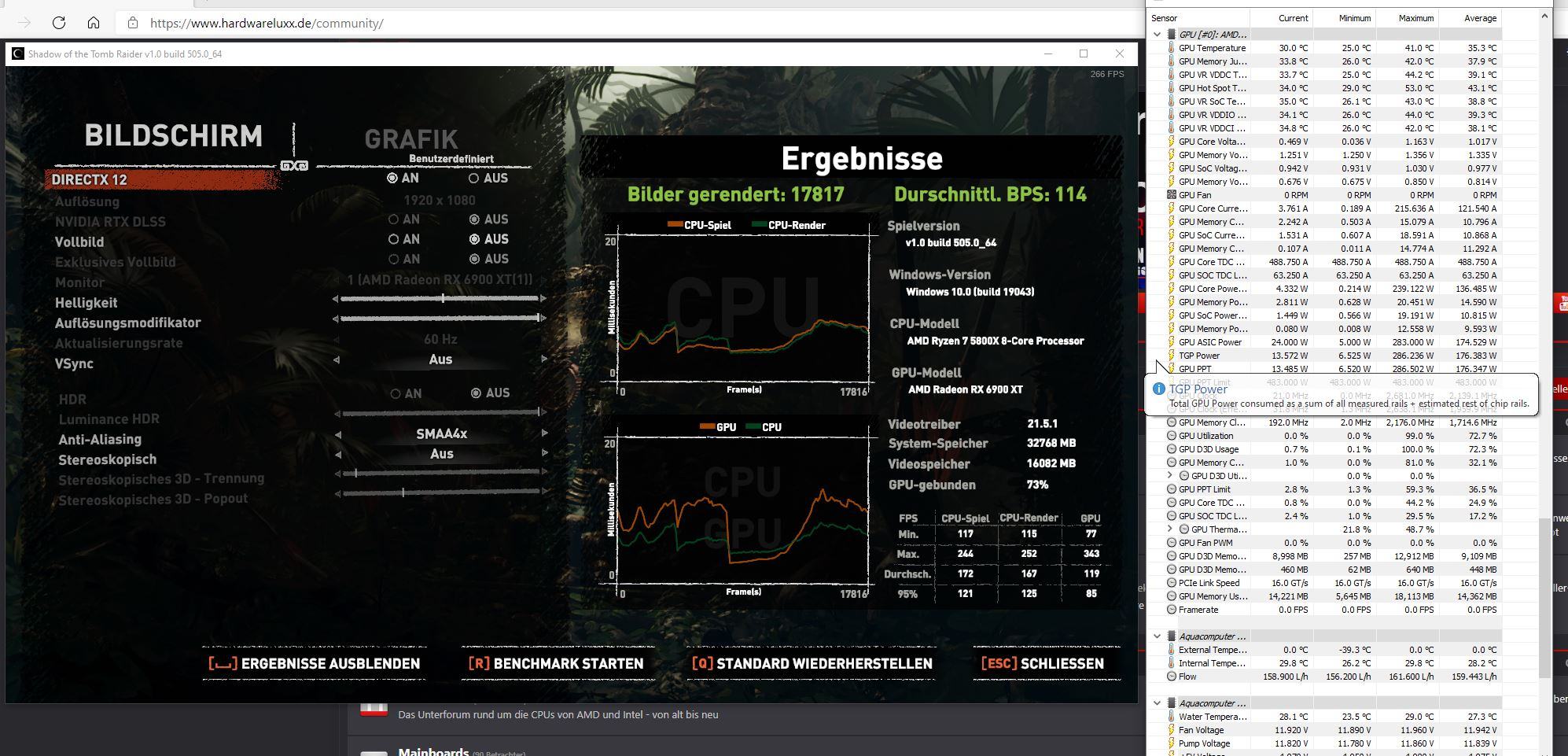The width and height of the screenshot is (1568, 756).
Task: Click the PCIe Link Speed icon
Action: coord(1171,583)
